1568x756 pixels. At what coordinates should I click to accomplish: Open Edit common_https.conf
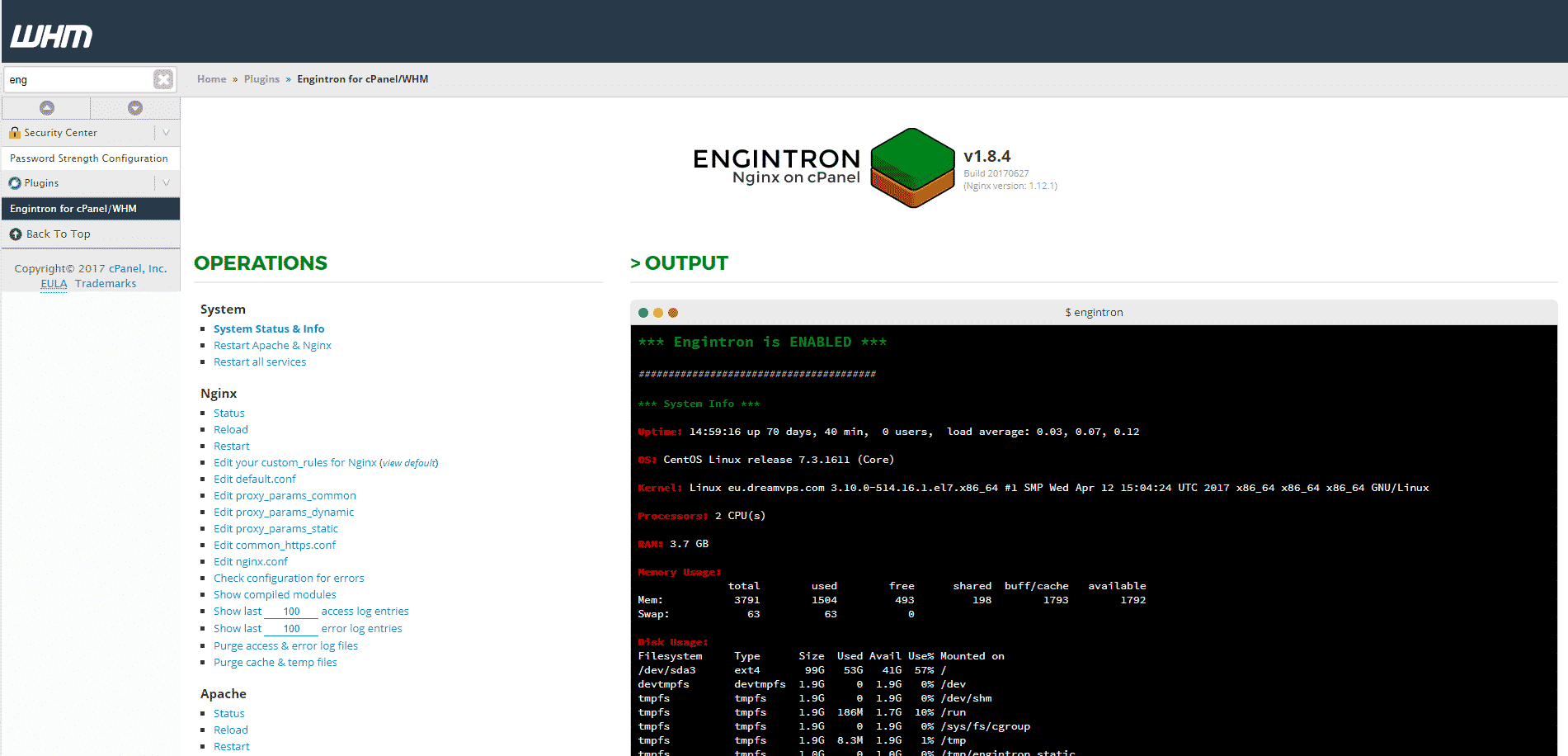coord(275,546)
